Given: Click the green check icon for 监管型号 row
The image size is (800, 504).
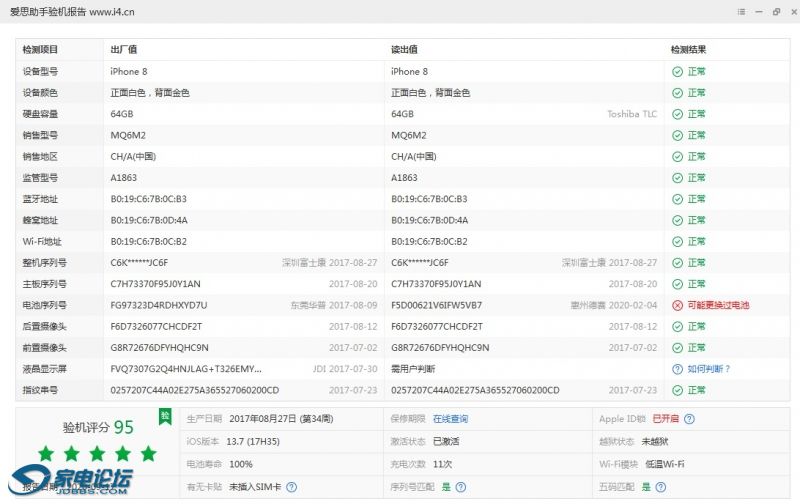Looking at the screenshot, I should (677, 178).
